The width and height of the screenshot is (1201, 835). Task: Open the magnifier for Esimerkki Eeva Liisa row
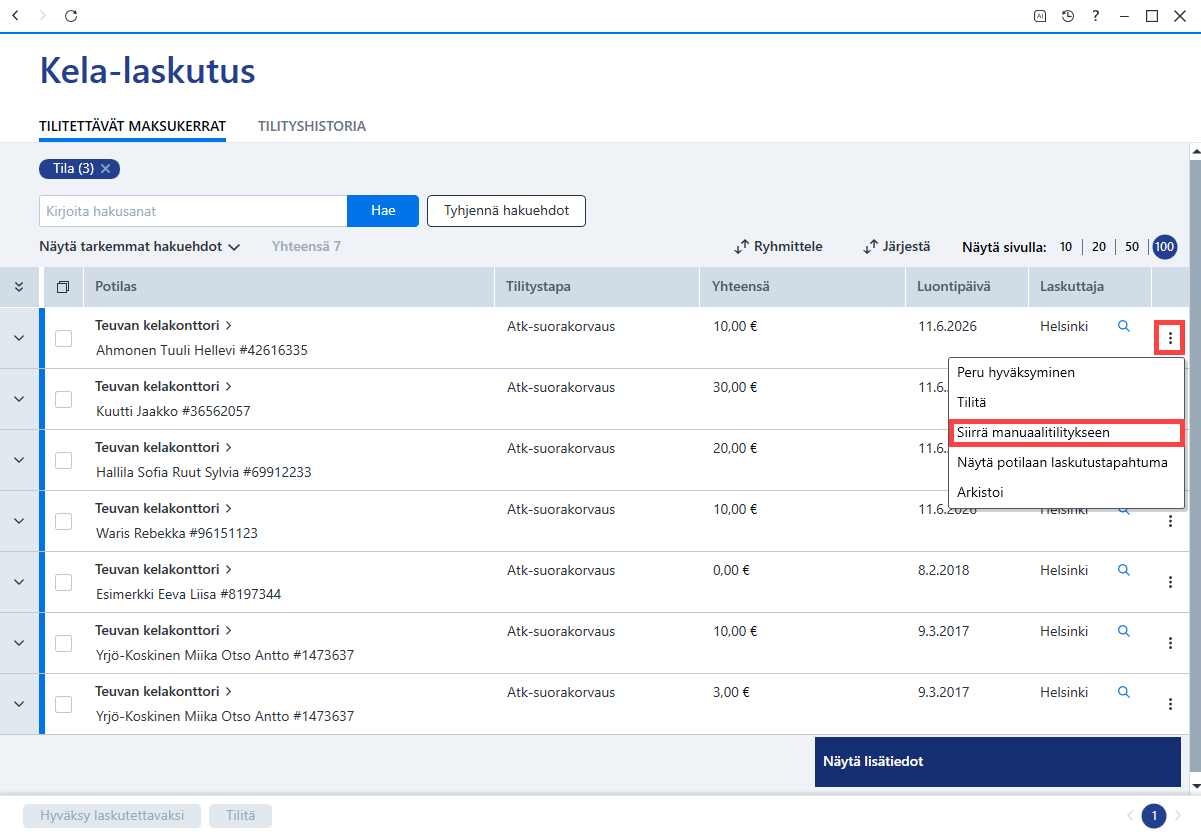click(x=1123, y=570)
